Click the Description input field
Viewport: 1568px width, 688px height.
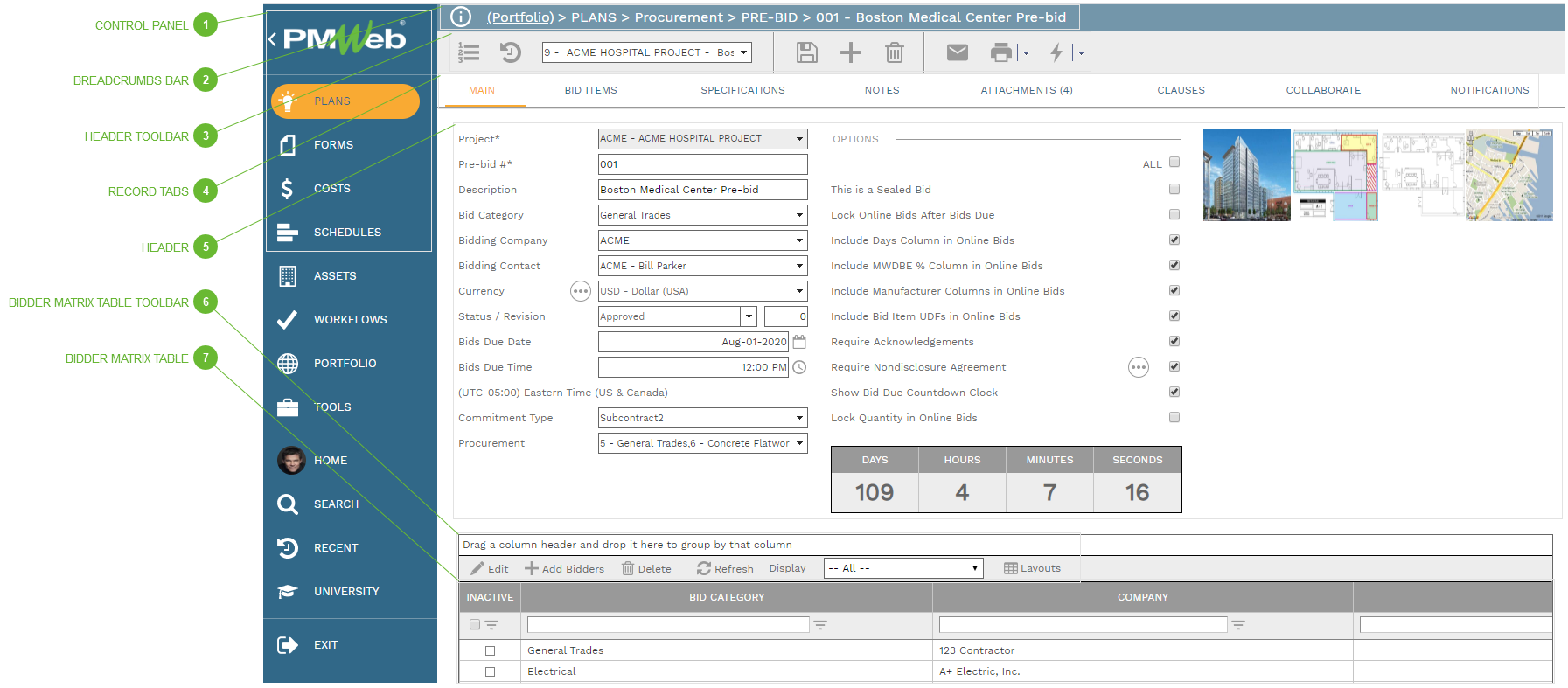click(701, 190)
